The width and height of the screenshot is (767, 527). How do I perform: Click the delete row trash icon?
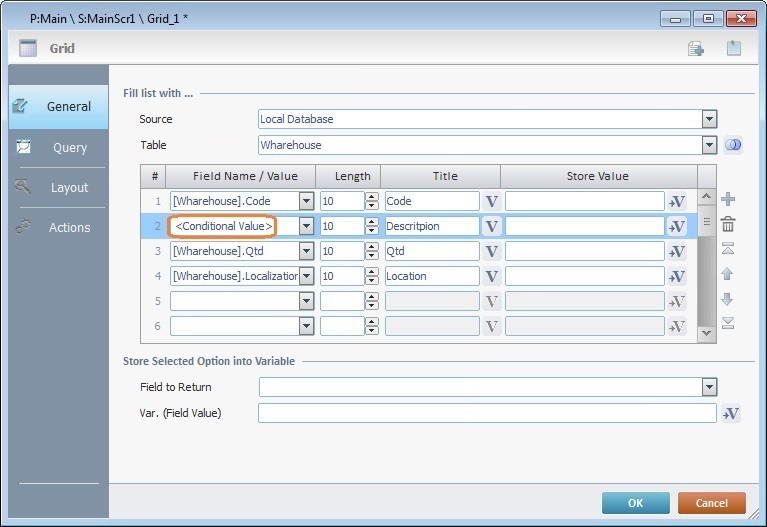click(x=728, y=225)
